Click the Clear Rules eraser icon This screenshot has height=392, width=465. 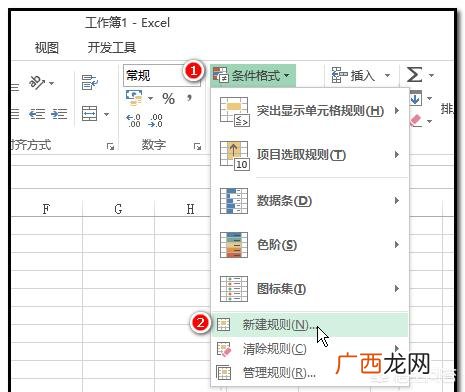224,349
